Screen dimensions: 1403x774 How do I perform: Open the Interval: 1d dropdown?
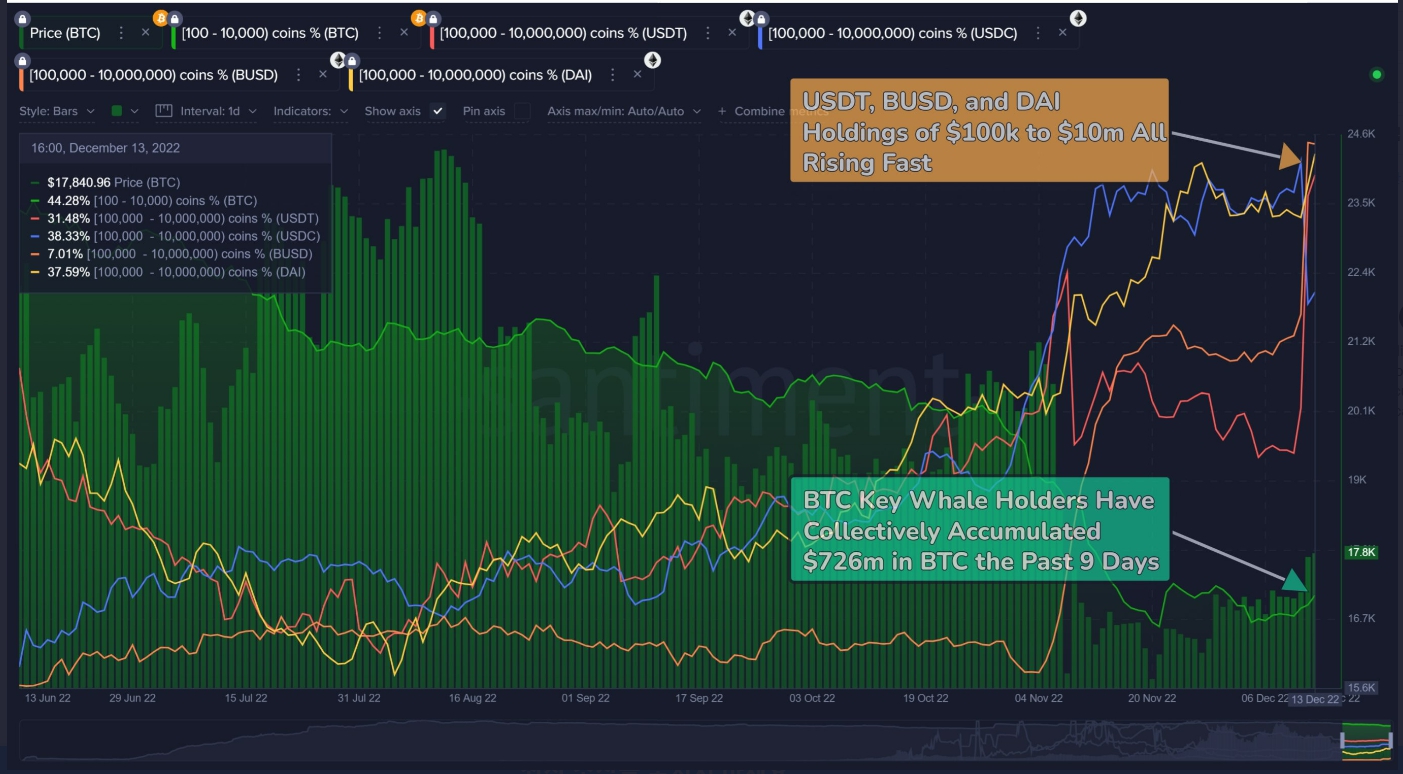pyautogui.click(x=214, y=111)
